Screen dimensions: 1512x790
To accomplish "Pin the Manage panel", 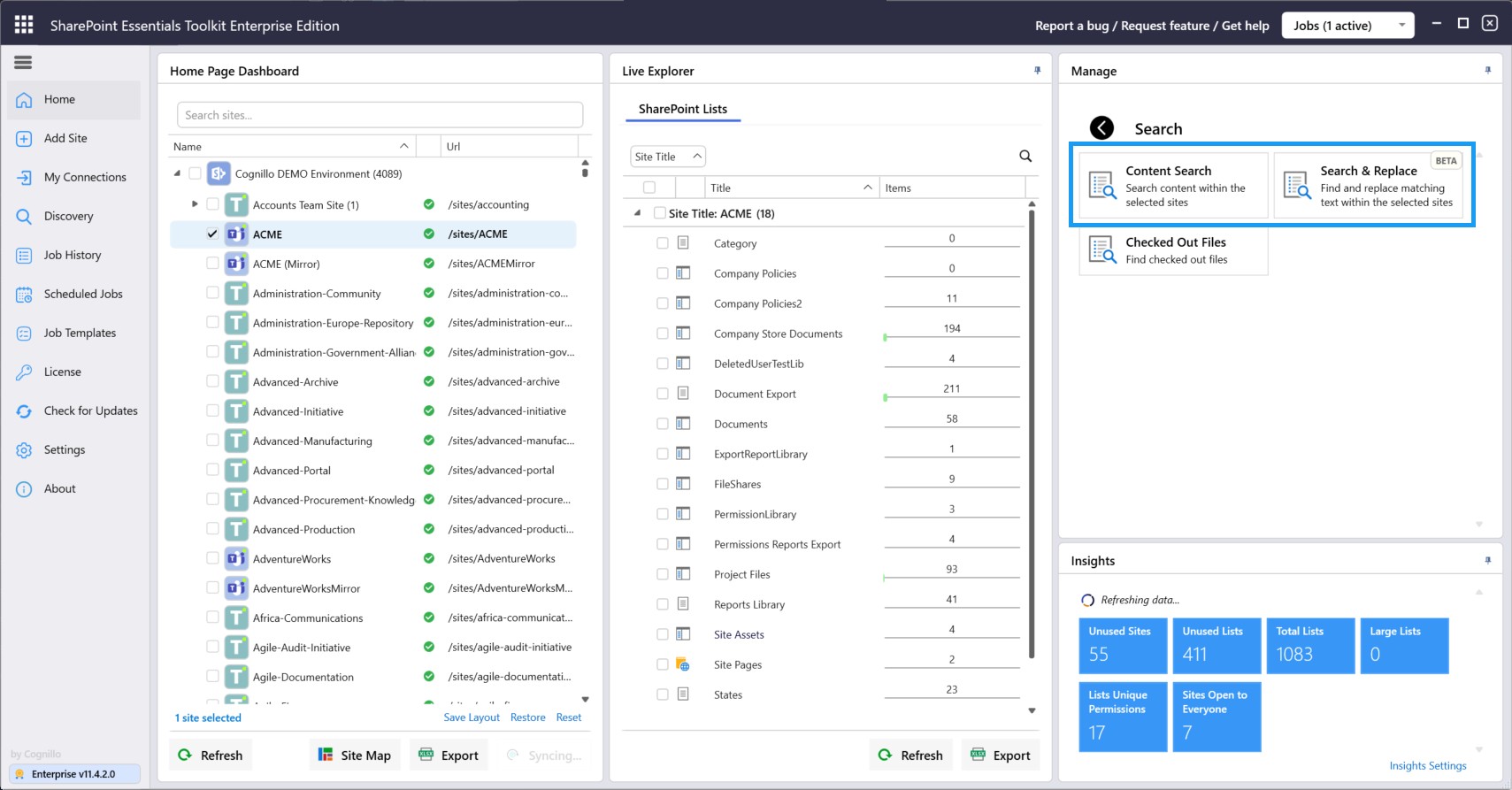I will click(x=1487, y=71).
